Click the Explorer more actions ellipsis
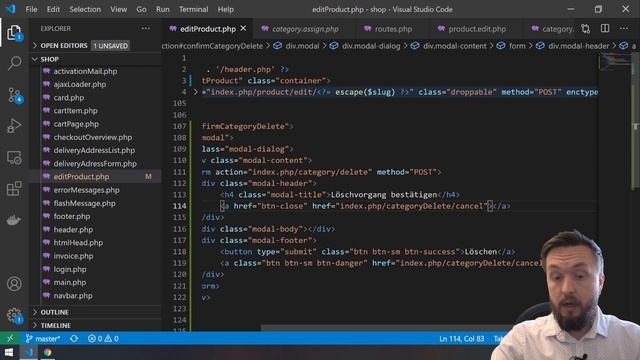Screen dimensions: 640x360 coord(146,29)
